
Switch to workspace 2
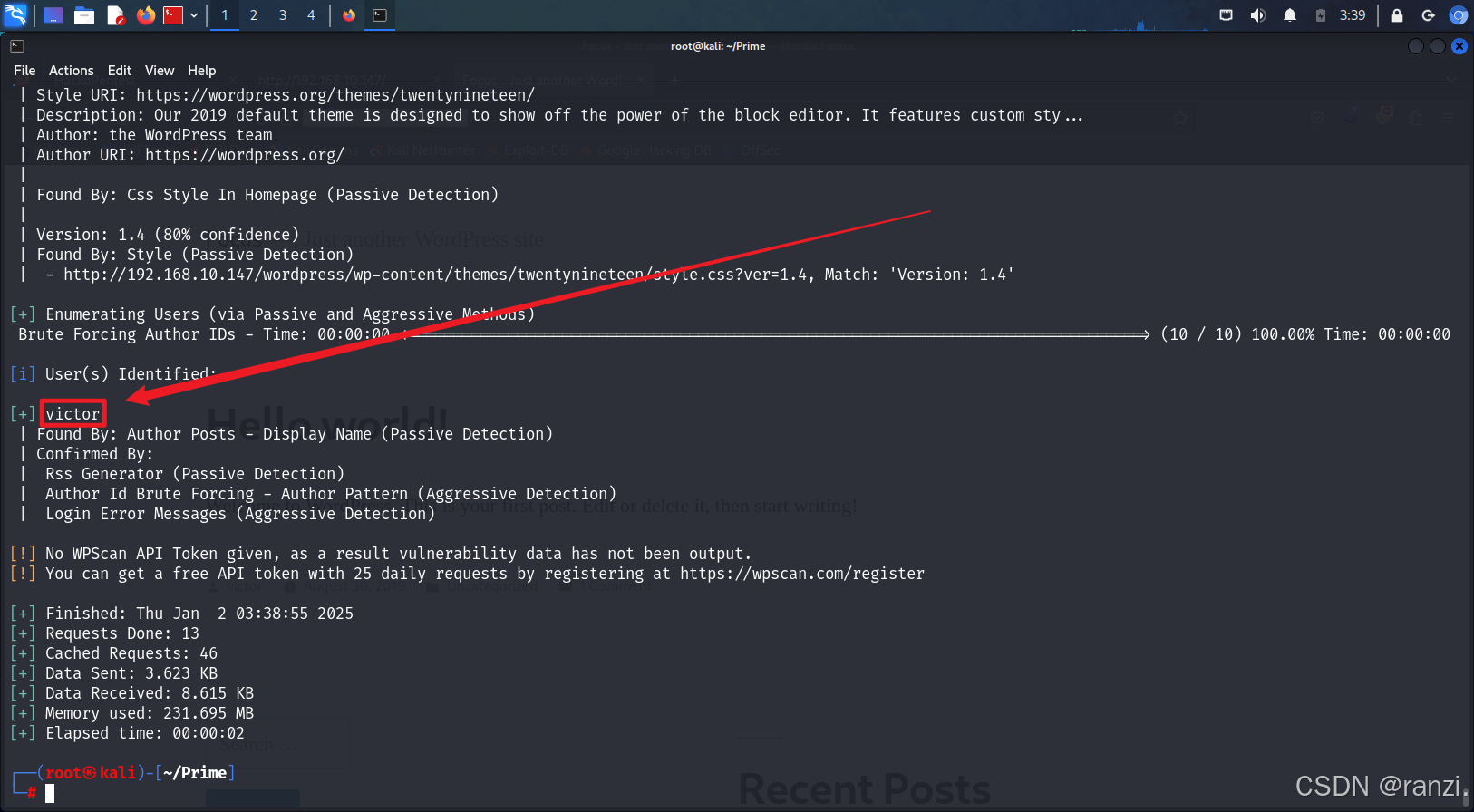(x=254, y=15)
